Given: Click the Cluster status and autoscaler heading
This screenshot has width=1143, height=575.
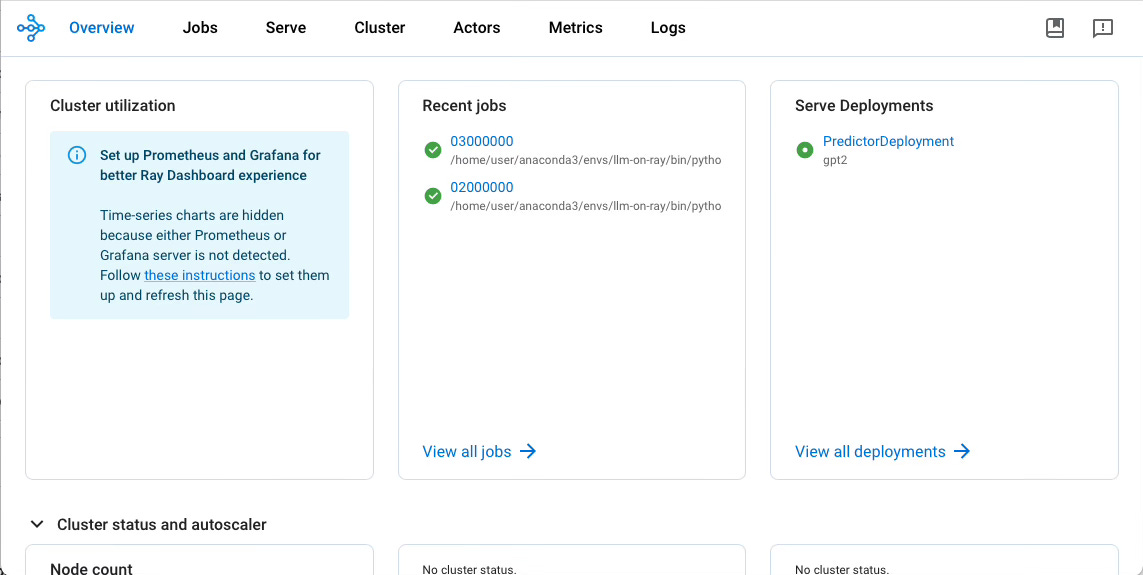Looking at the screenshot, I should (162, 524).
